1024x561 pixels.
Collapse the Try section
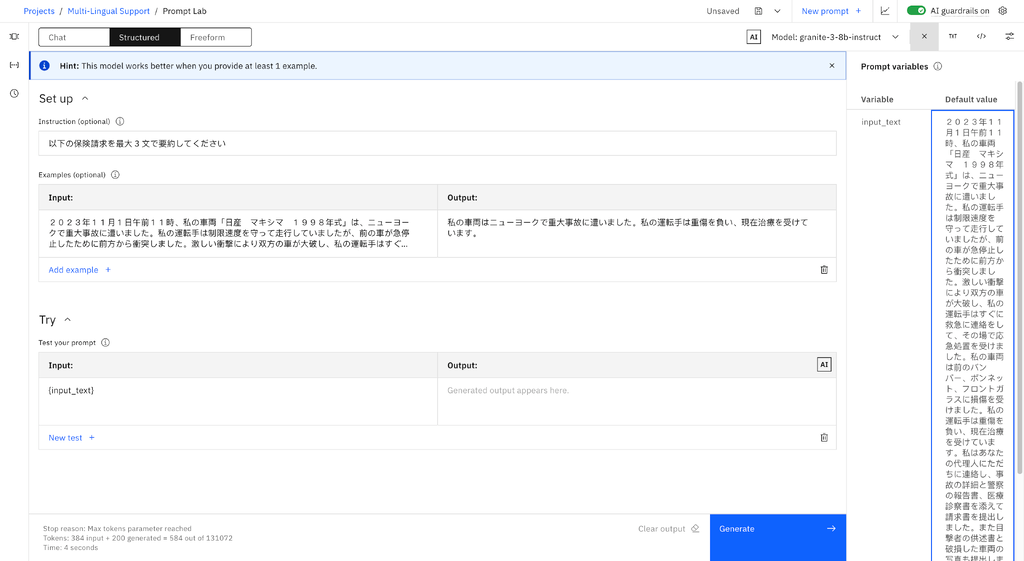[x=67, y=320]
